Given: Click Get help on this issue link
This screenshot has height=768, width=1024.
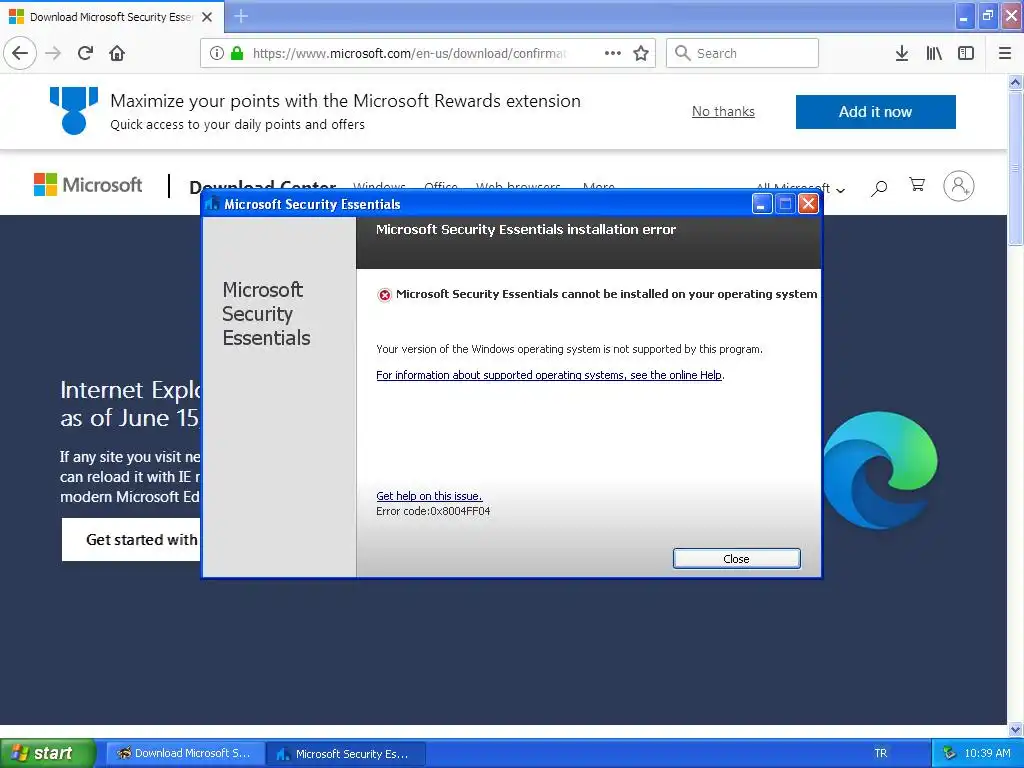Looking at the screenshot, I should coord(429,496).
